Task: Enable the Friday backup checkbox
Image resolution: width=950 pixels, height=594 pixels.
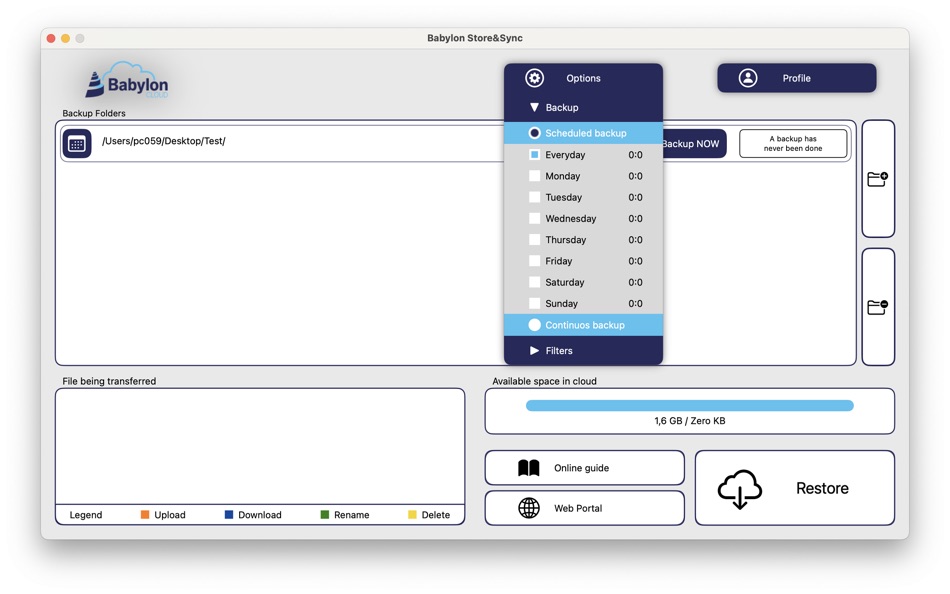Action: click(x=534, y=261)
